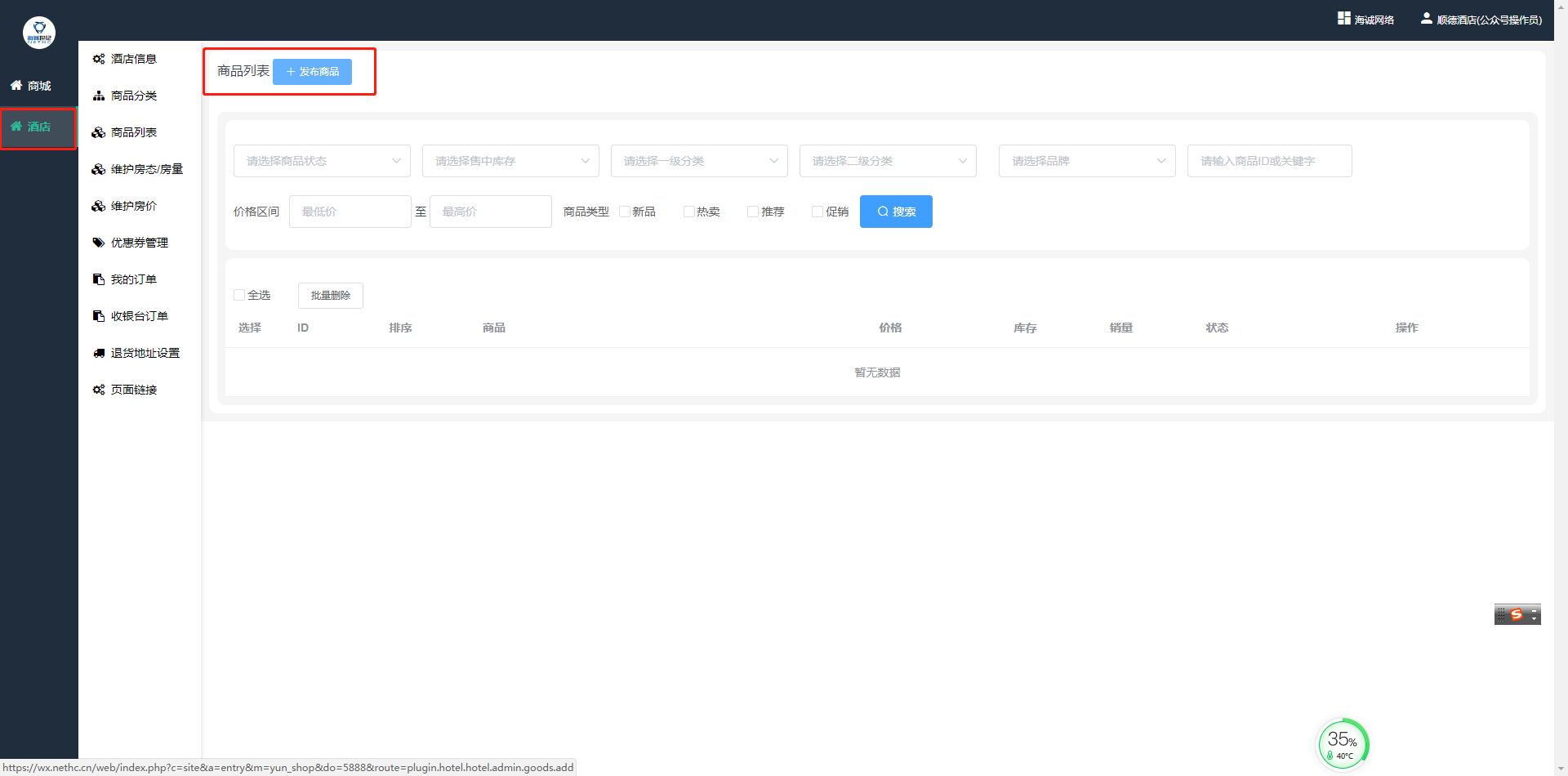
Task: Click the 排序 column header
Action: tap(401, 328)
